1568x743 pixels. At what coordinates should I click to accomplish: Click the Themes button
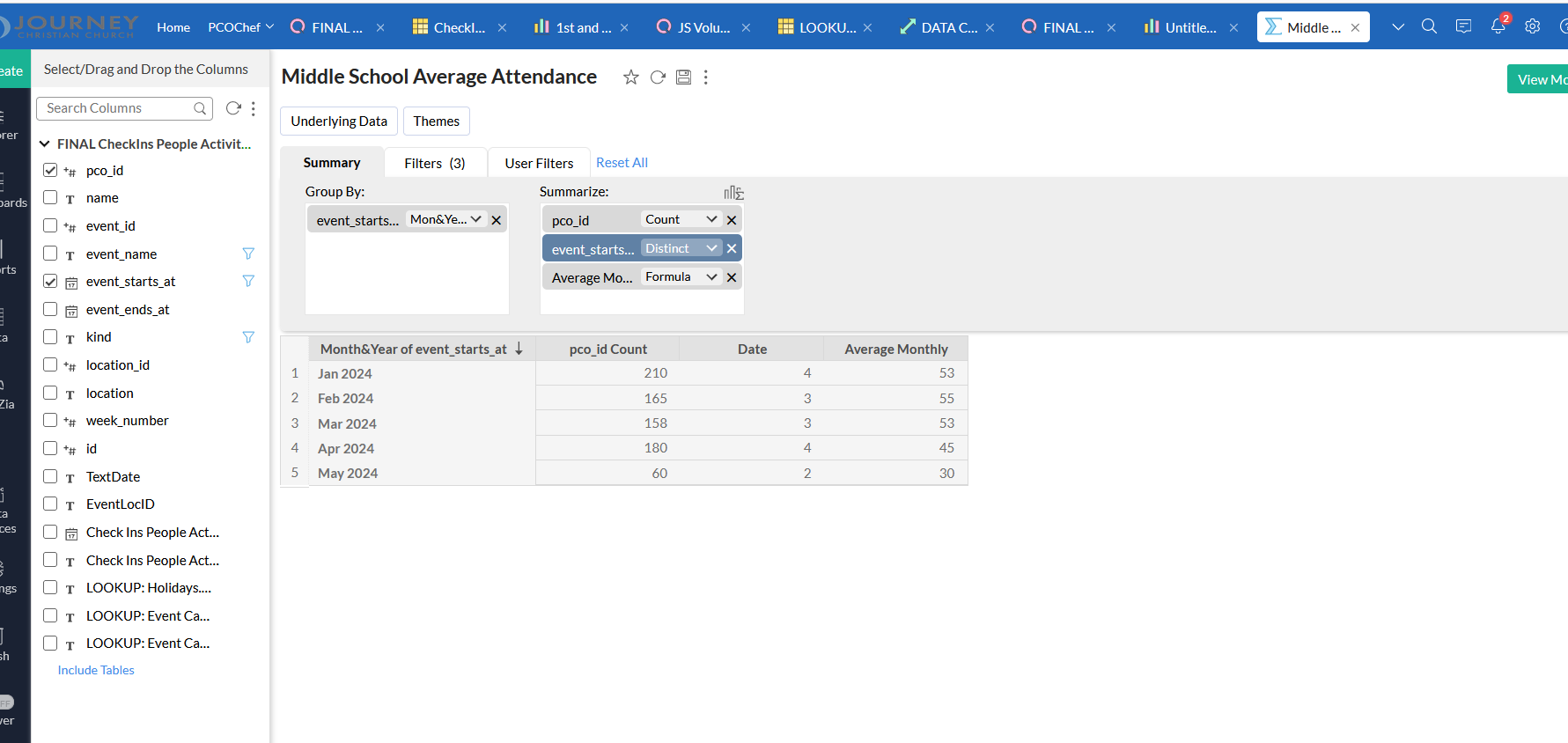click(437, 121)
